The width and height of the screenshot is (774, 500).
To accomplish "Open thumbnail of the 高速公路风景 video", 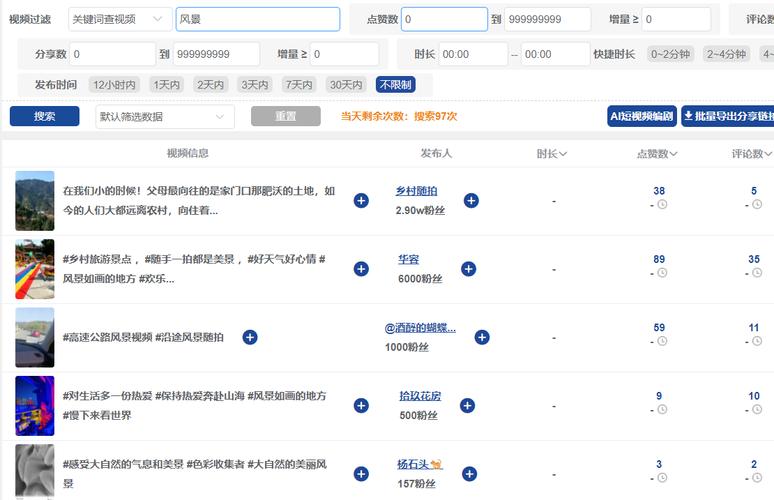I will pos(35,337).
